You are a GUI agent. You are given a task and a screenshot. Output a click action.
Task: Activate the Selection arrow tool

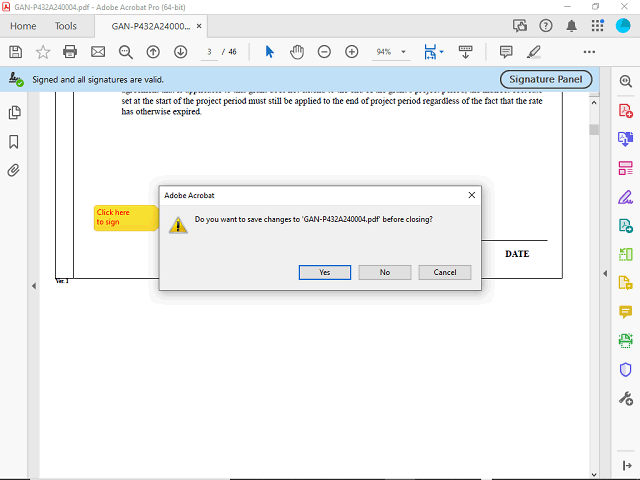[x=269, y=52]
